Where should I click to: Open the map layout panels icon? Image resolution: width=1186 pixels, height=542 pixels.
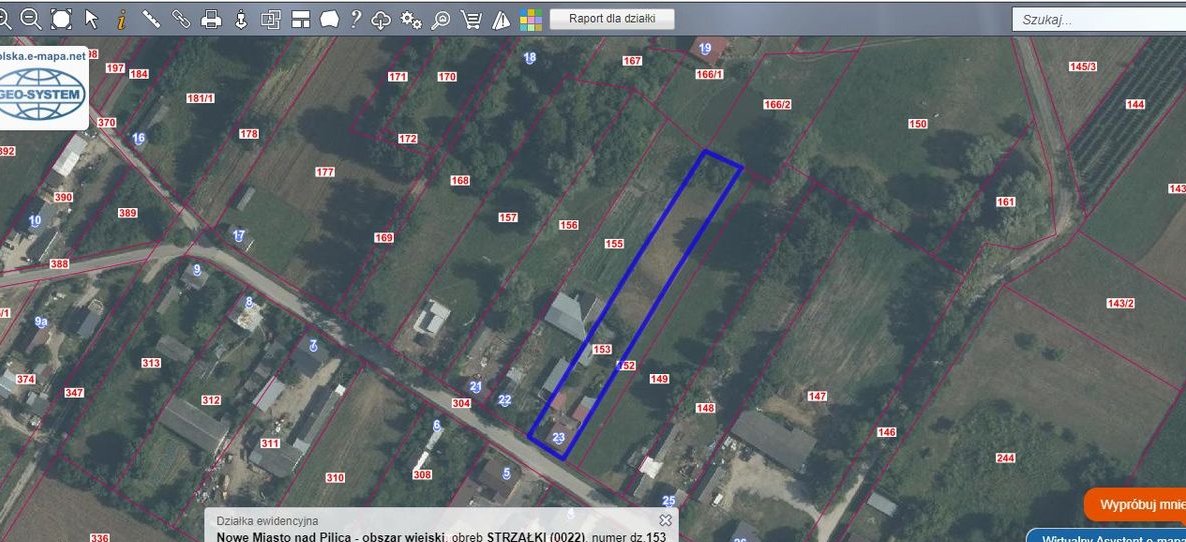tap(300, 18)
